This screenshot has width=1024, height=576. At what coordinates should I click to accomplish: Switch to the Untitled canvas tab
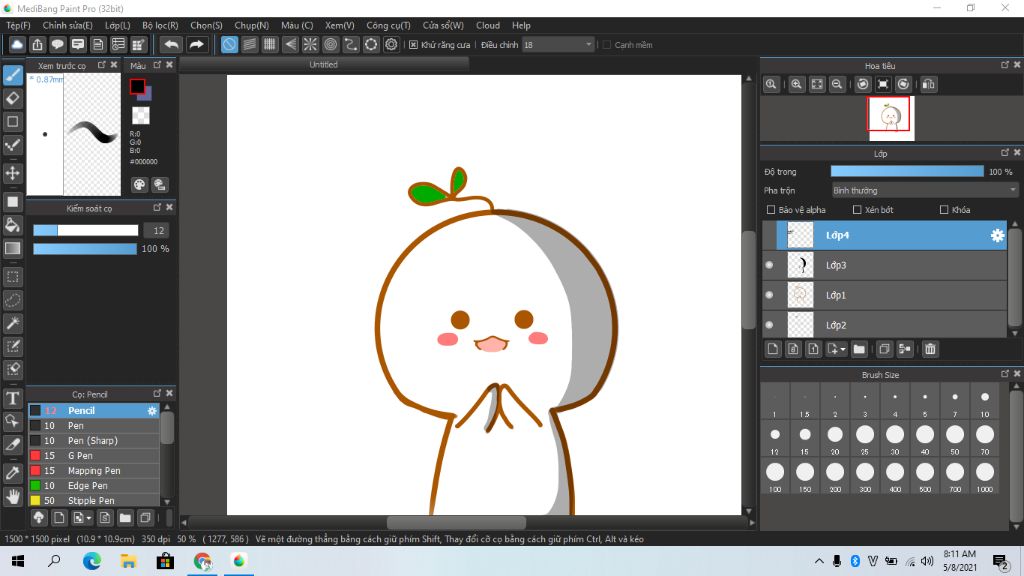click(323, 65)
